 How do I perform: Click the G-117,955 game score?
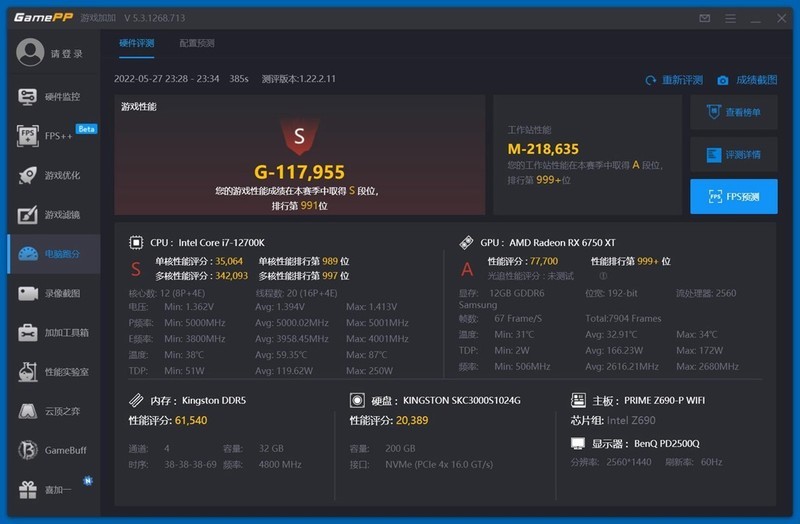pos(299,172)
